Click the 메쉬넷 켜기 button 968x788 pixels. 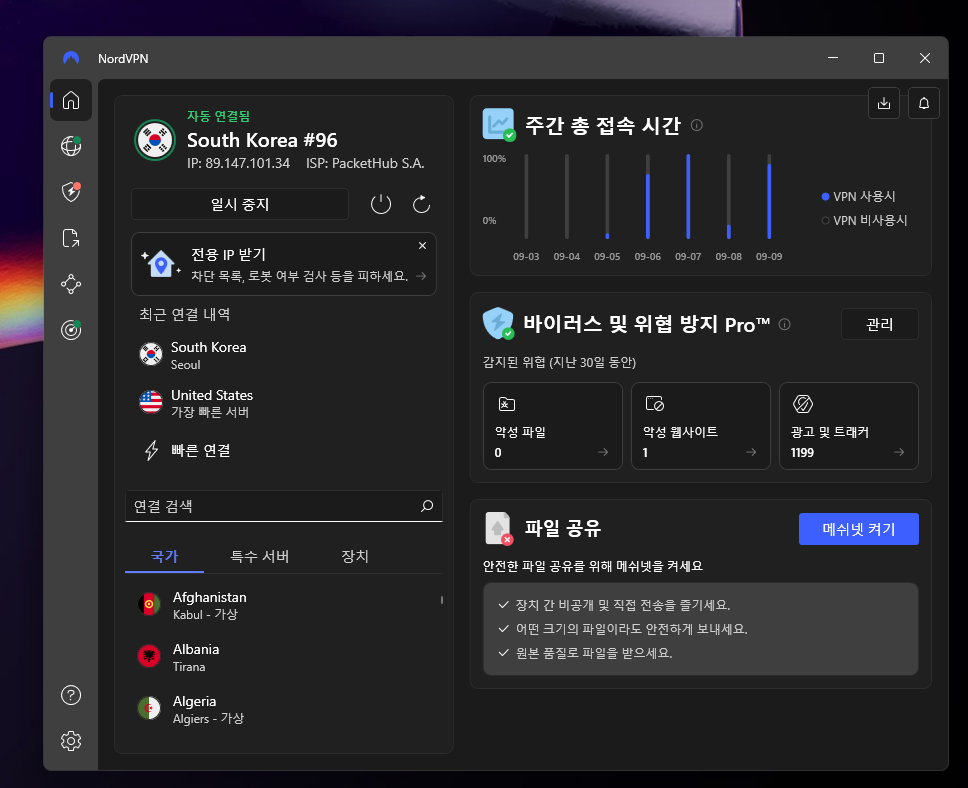[859, 529]
